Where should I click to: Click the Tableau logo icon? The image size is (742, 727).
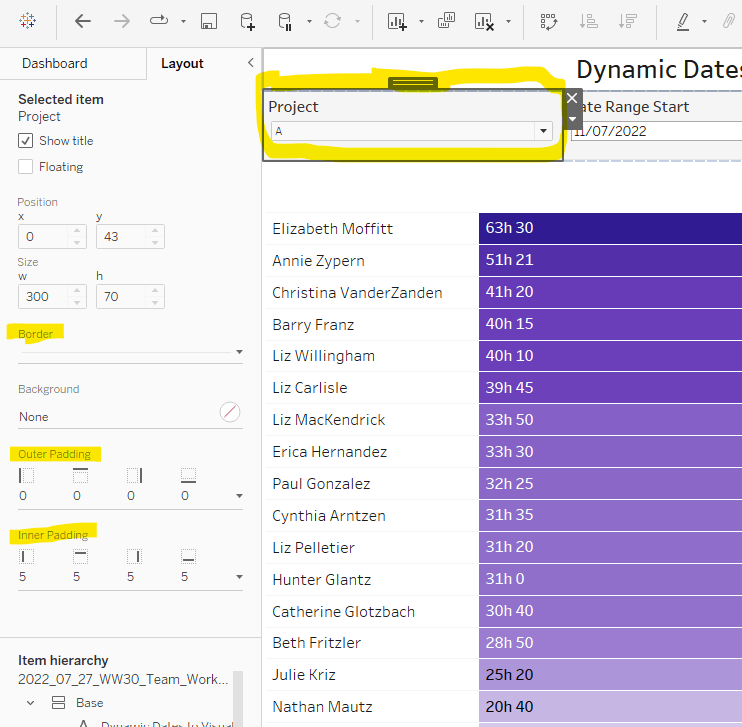28,21
